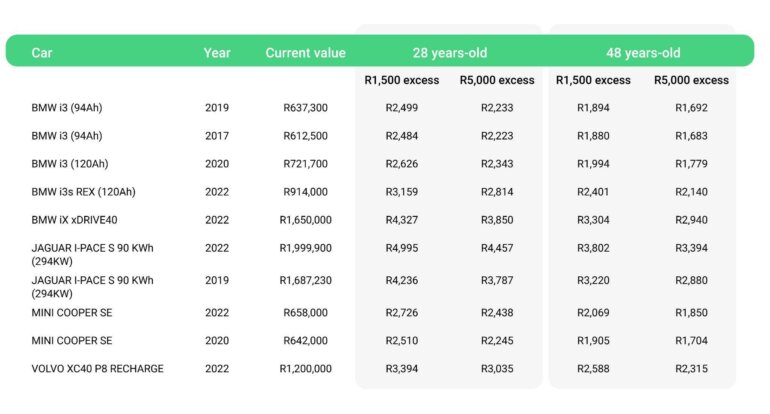The image size is (770, 414).
Task: Click the premium R2,315
Action: pos(691,368)
